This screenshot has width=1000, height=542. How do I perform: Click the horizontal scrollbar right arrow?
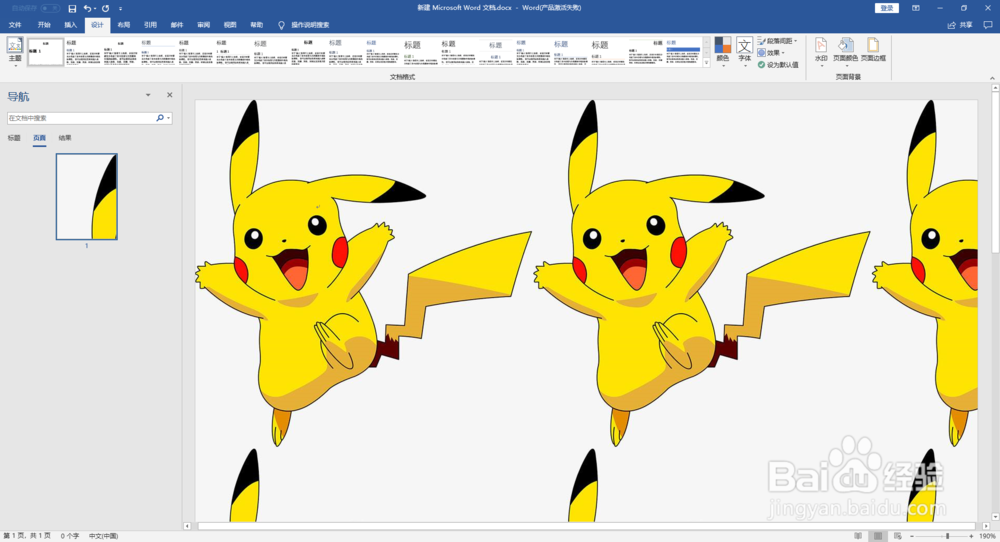[986, 526]
